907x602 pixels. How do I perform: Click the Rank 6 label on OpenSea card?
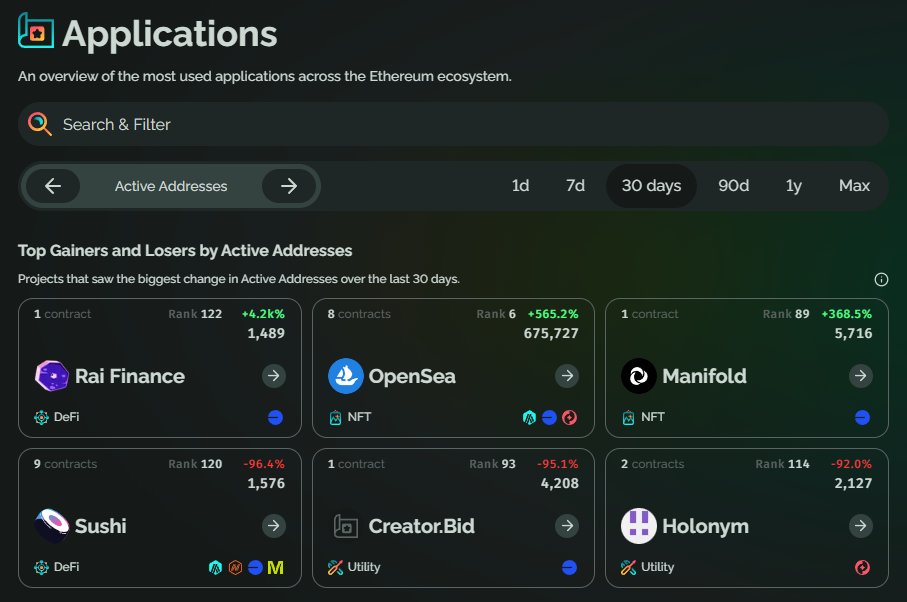pos(496,314)
